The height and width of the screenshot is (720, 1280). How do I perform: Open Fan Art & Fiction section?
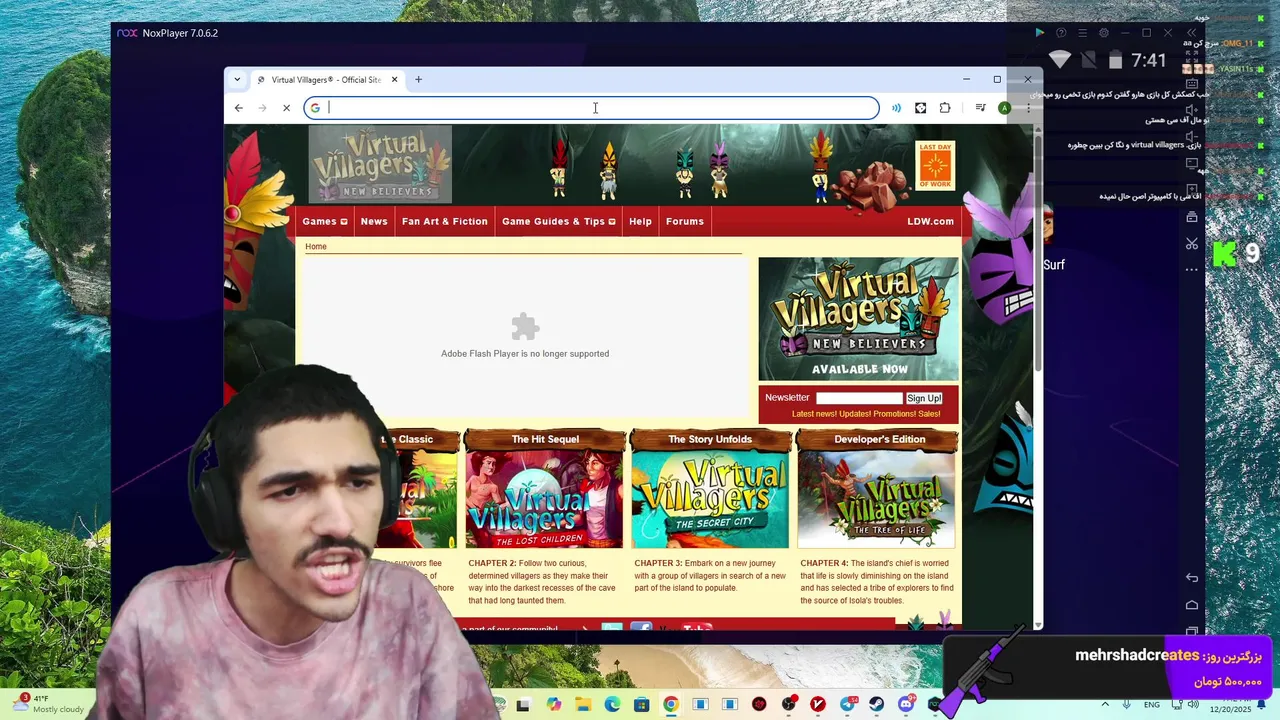[445, 222]
